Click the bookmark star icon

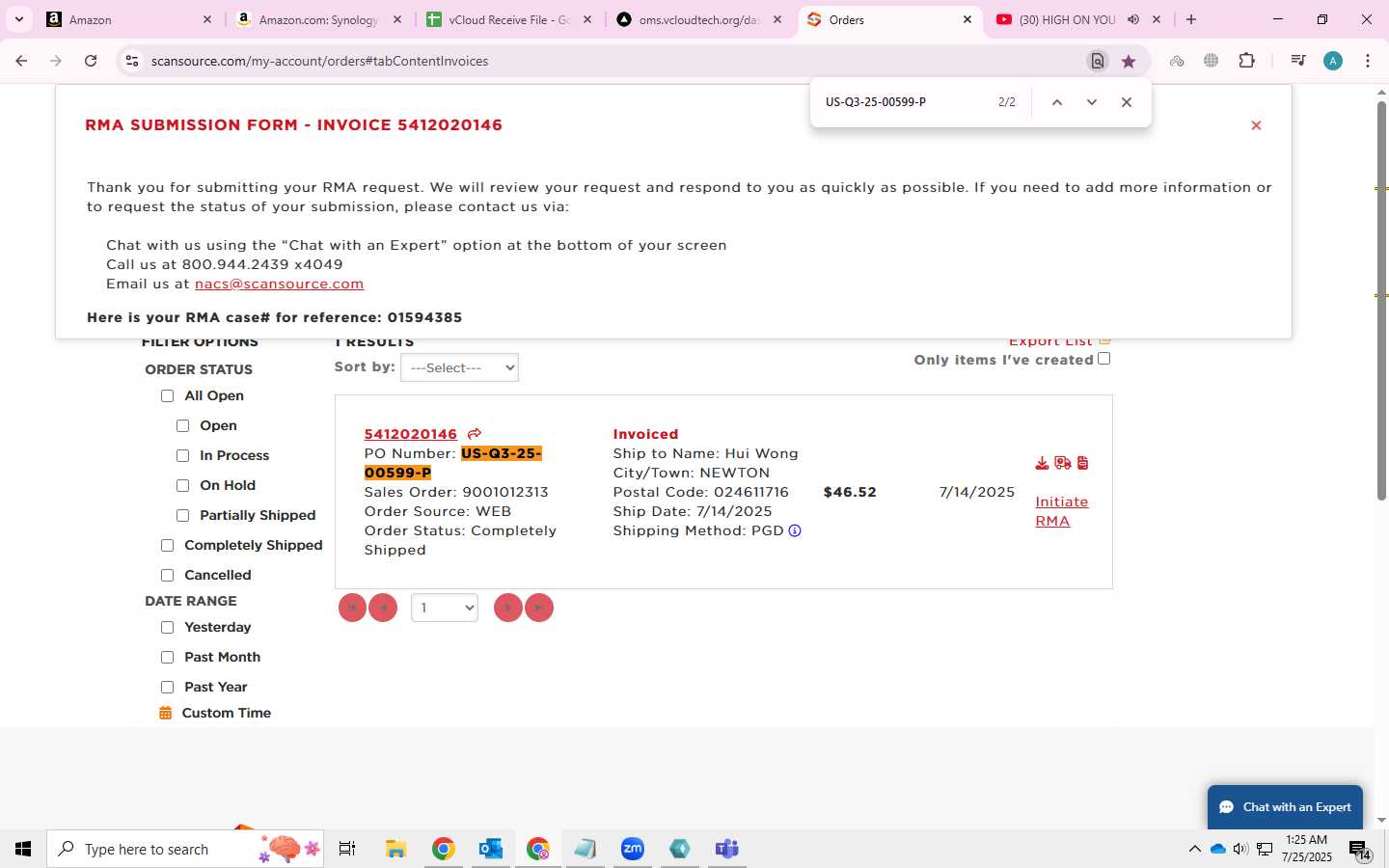1129,61
